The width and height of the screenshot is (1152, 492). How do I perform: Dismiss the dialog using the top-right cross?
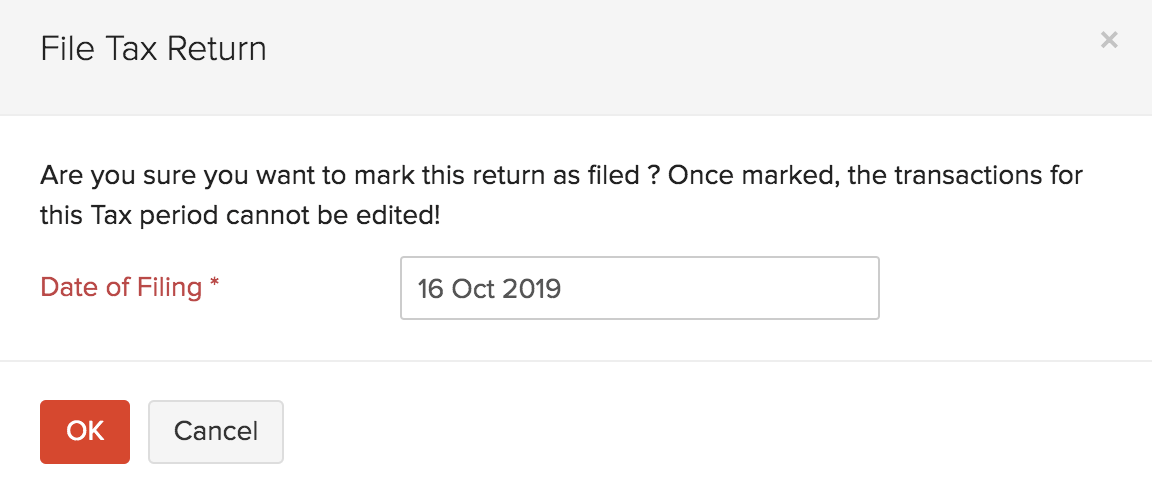tap(1108, 40)
